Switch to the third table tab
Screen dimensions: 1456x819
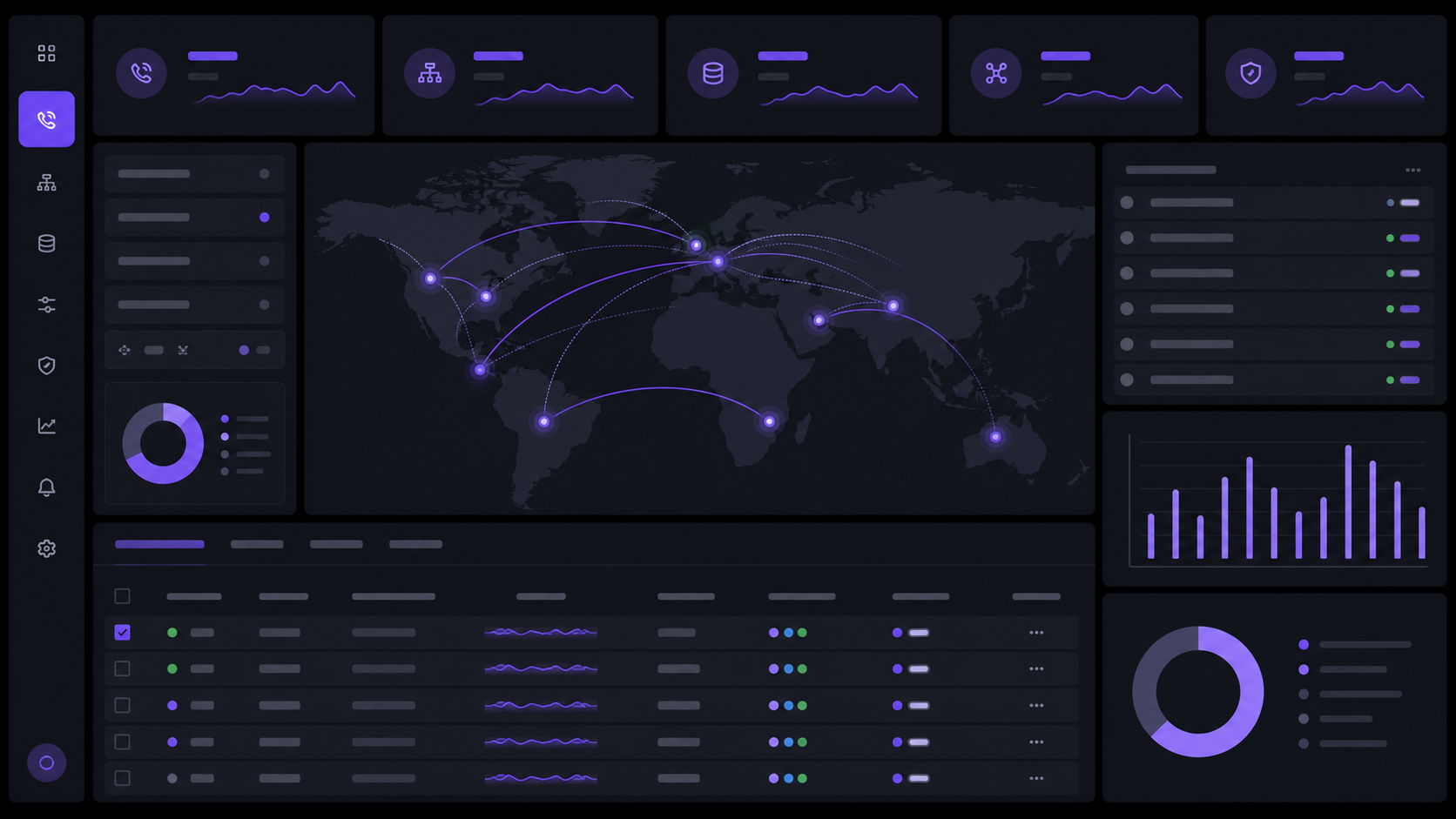(336, 545)
